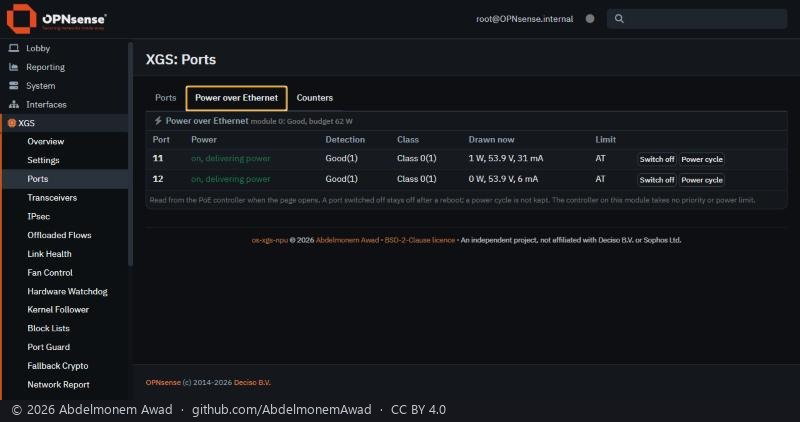Click the Limit column header
The height and width of the screenshot is (422, 800).
tap(606, 139)
